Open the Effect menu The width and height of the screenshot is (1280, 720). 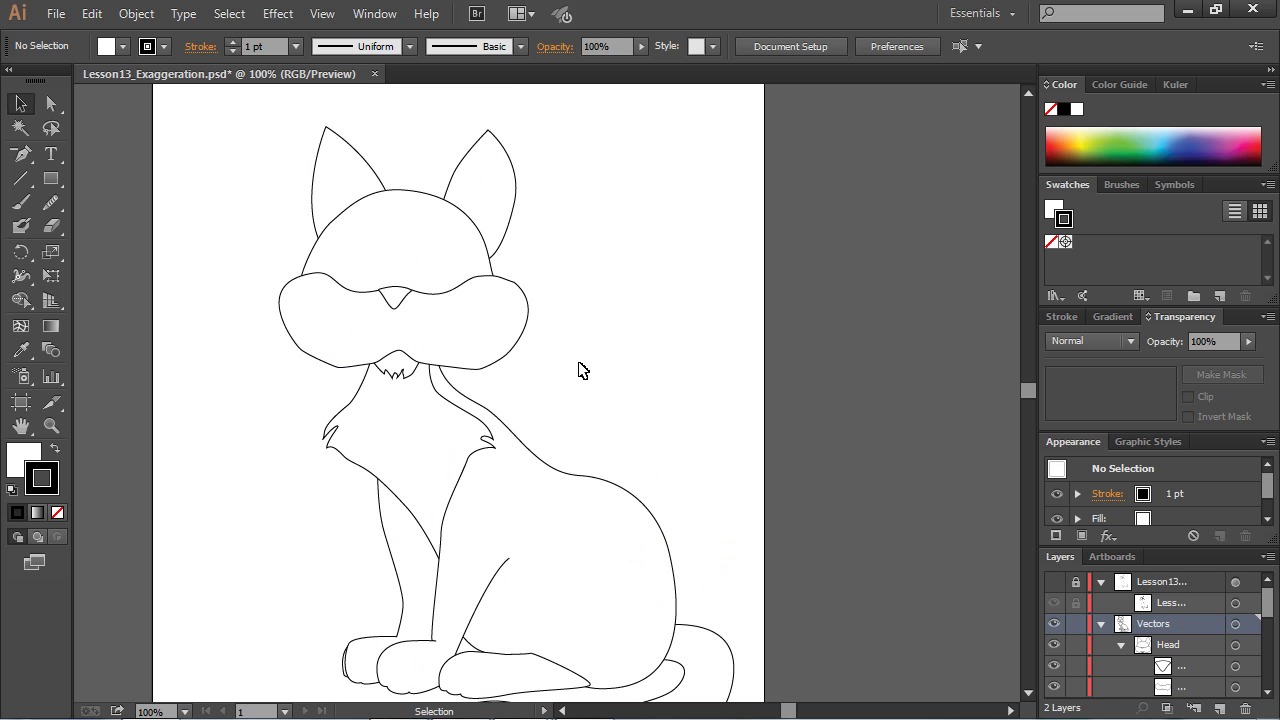(x=277, y=14)
